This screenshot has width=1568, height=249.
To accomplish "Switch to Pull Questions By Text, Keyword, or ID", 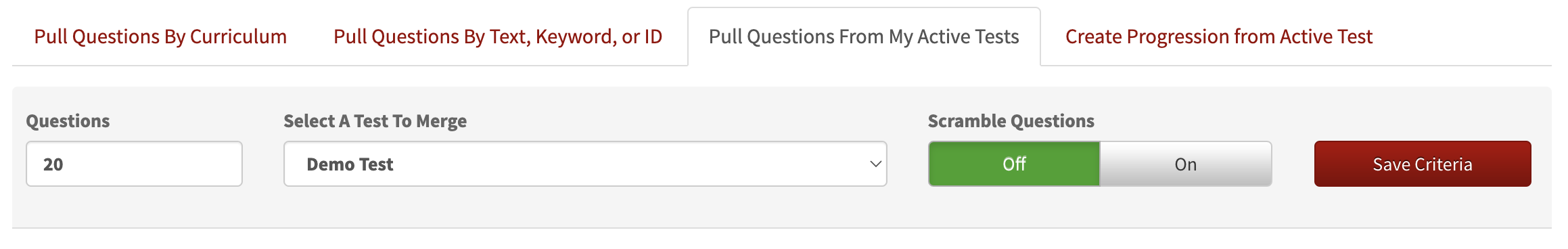I will 498,37.
